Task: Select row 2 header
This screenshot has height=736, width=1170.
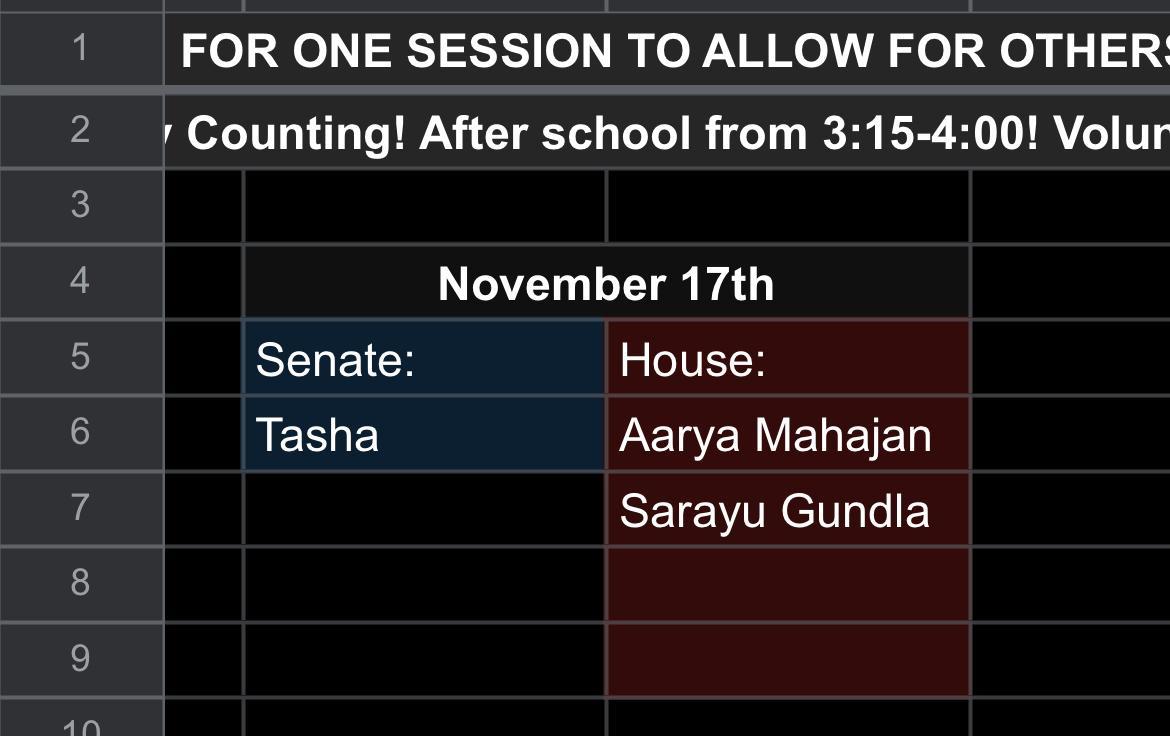Action: tap(81, 130)
